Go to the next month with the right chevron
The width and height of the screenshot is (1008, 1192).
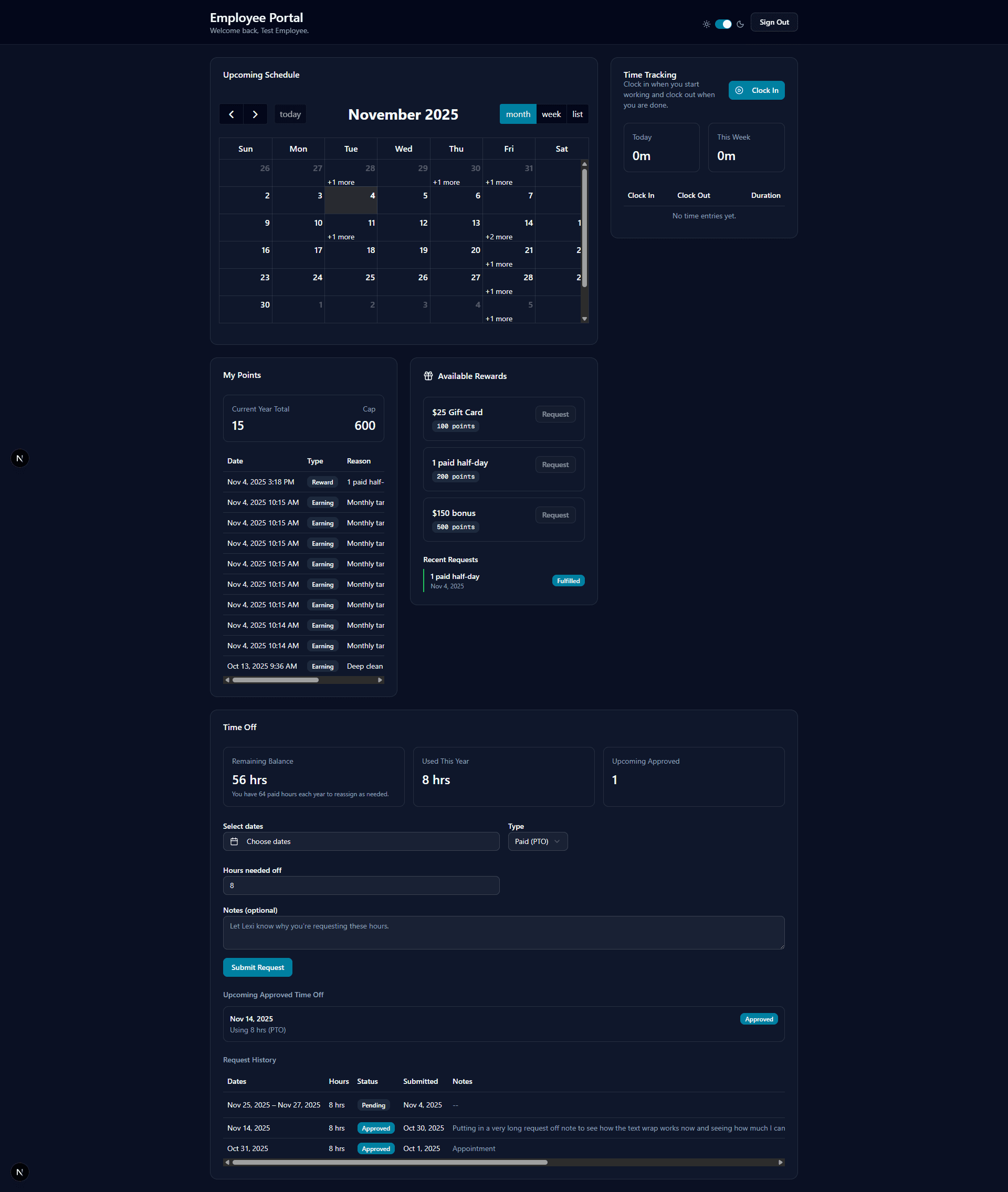coord(255,114)
